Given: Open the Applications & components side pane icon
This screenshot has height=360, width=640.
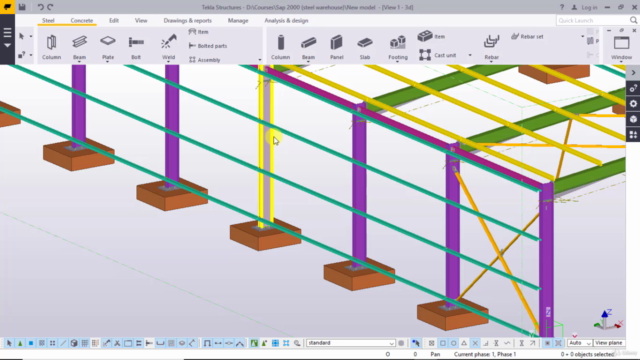Looking at the screenshot, I should (633, 135).
